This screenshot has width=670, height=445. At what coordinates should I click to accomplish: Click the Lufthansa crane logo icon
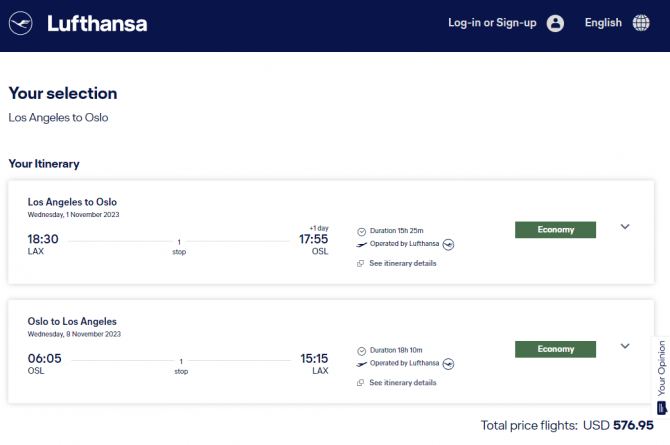coord(21,23)
